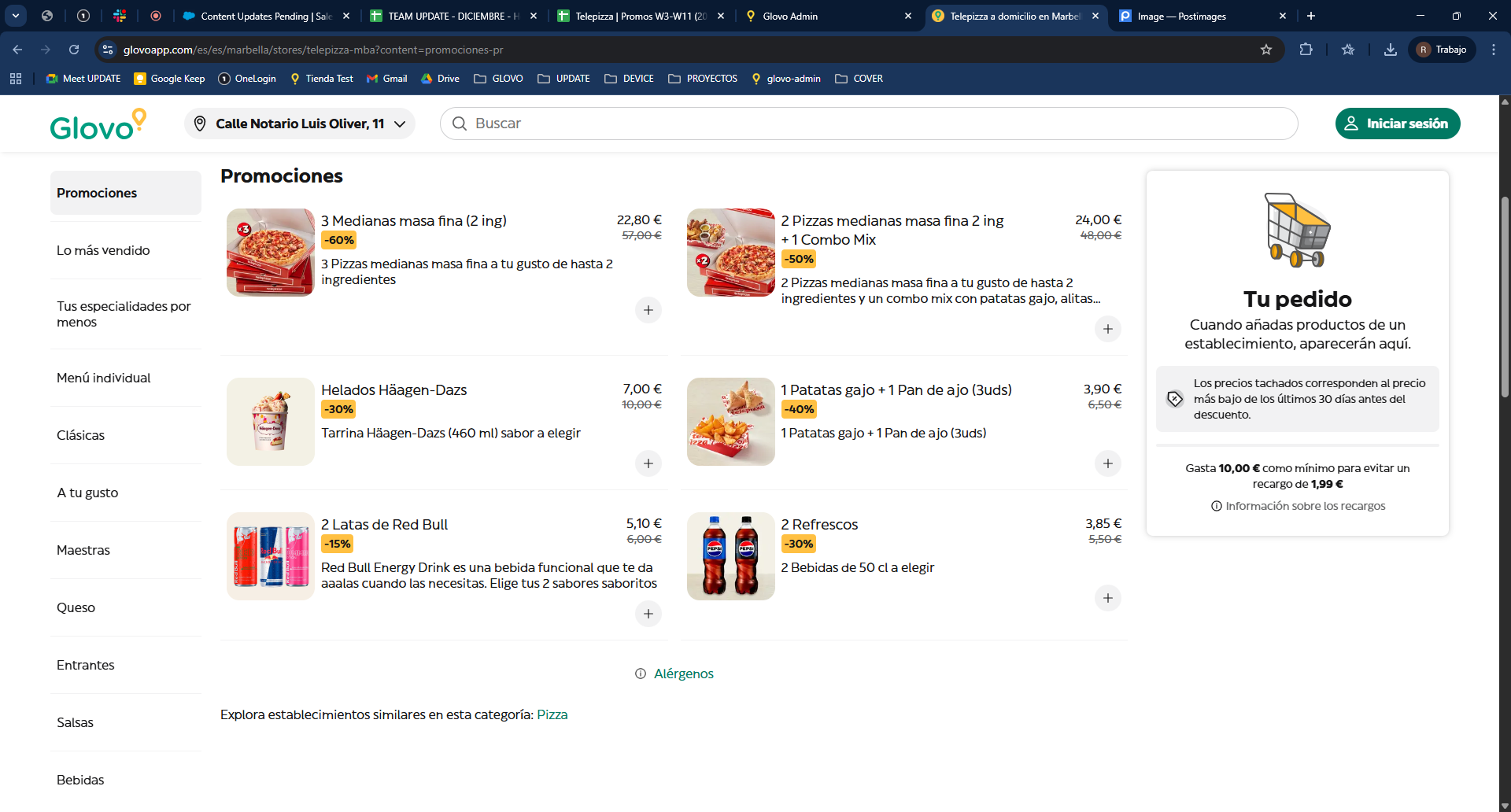Open the 3 Medianas pizza product image
The width and height of the screenshot is (1511, 812).
(271, 253)
